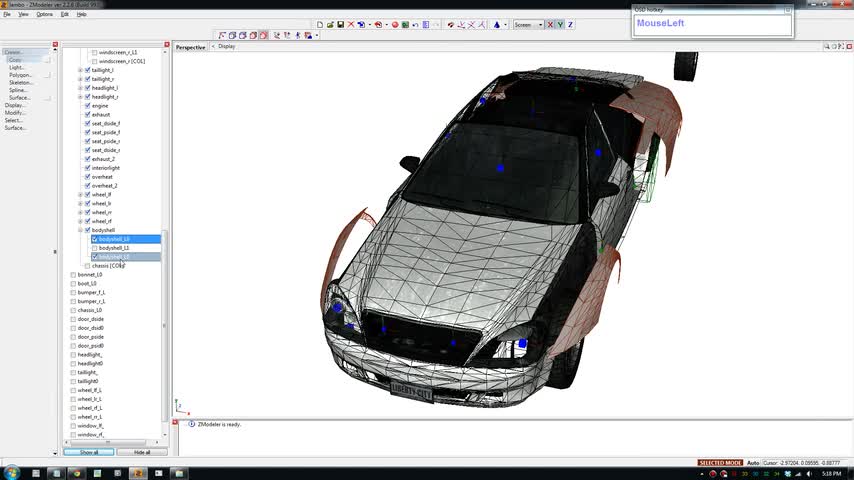This screenshot has width=854, height=480.
Task: Click the New file icon in toolbar
Action: [x=320, y=25]
